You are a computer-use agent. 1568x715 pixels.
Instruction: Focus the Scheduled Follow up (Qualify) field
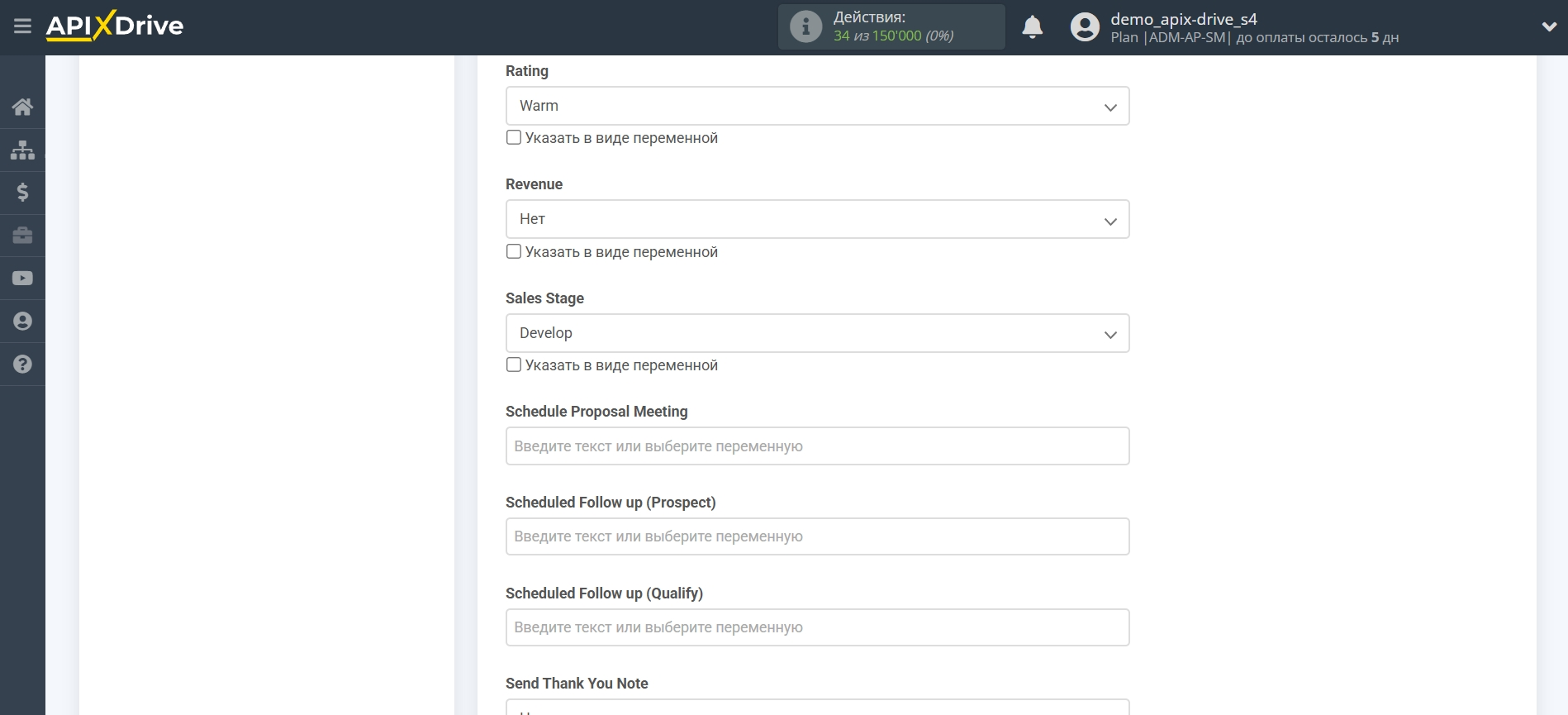817,627
